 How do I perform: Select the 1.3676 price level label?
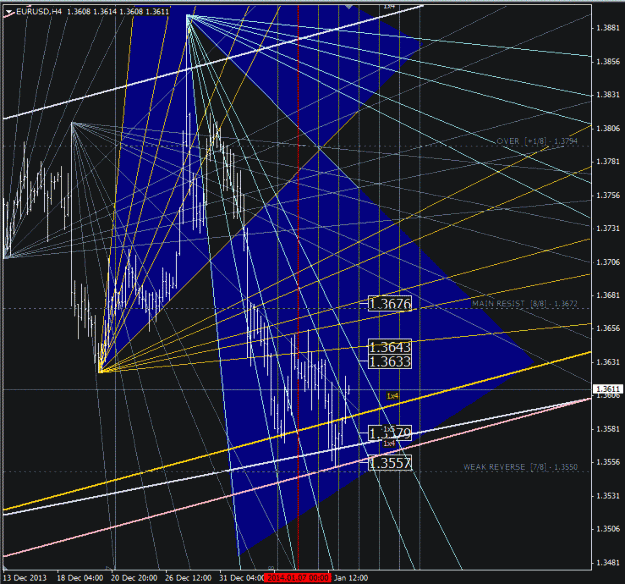click(389, 304)
